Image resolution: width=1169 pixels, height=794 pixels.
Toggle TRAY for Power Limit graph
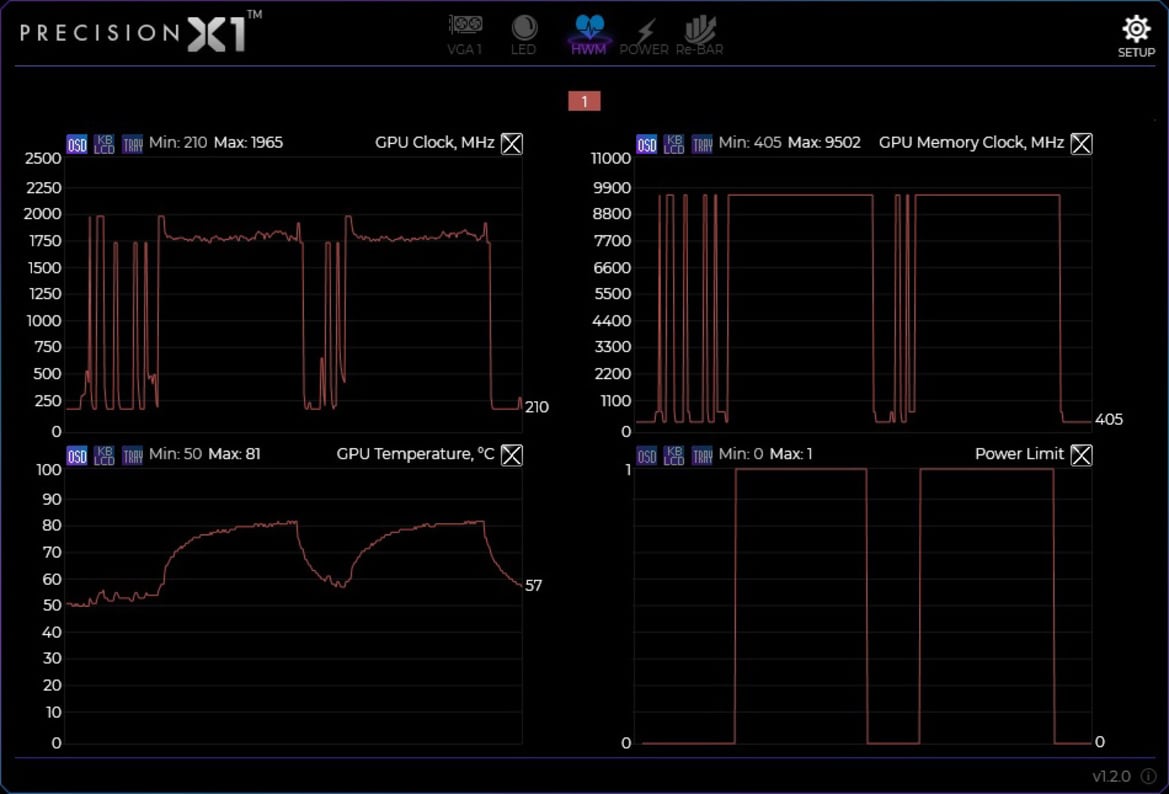tap(702, 456)
